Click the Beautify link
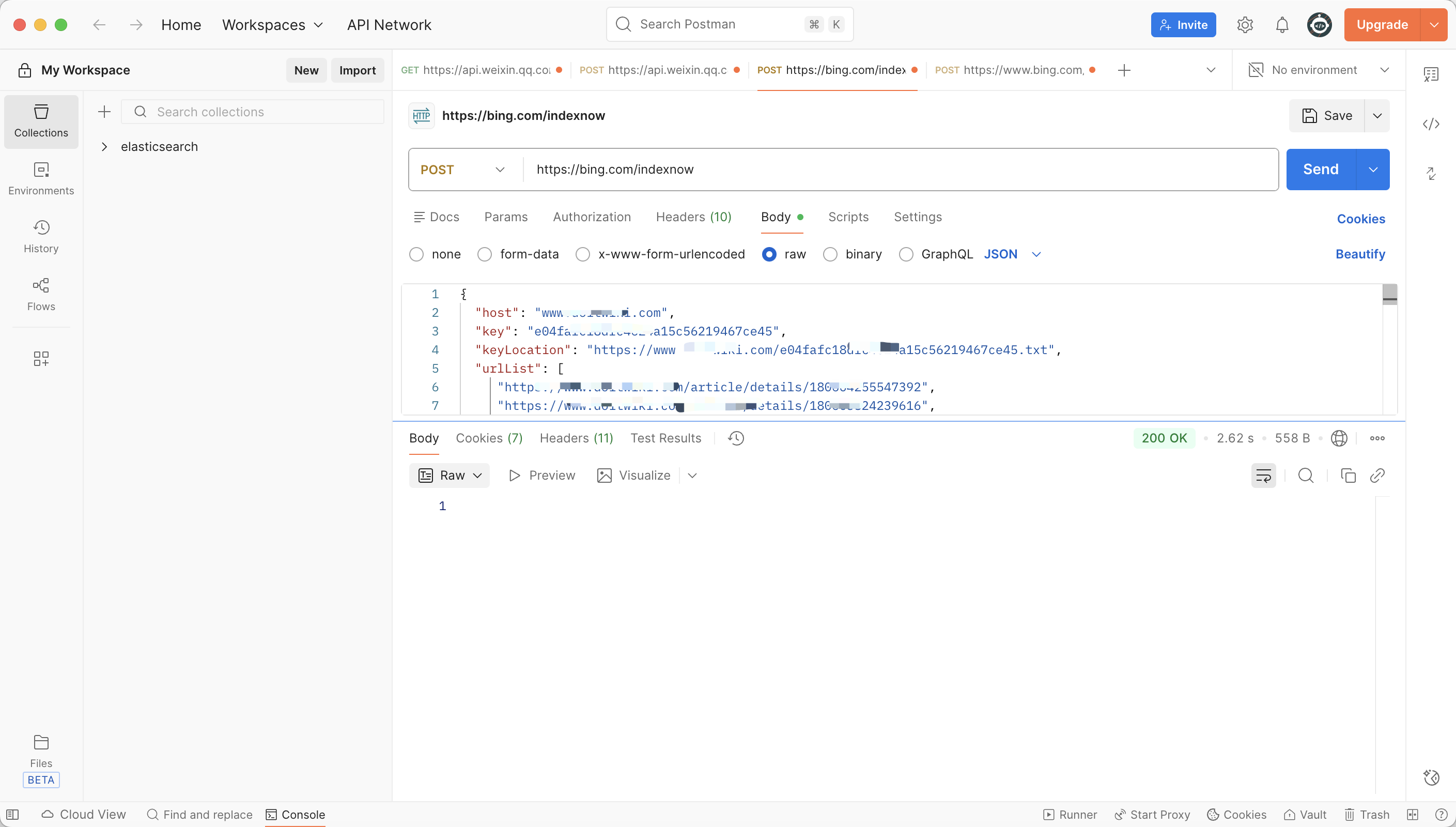1456x827 pixels. tap(1359, 254)
